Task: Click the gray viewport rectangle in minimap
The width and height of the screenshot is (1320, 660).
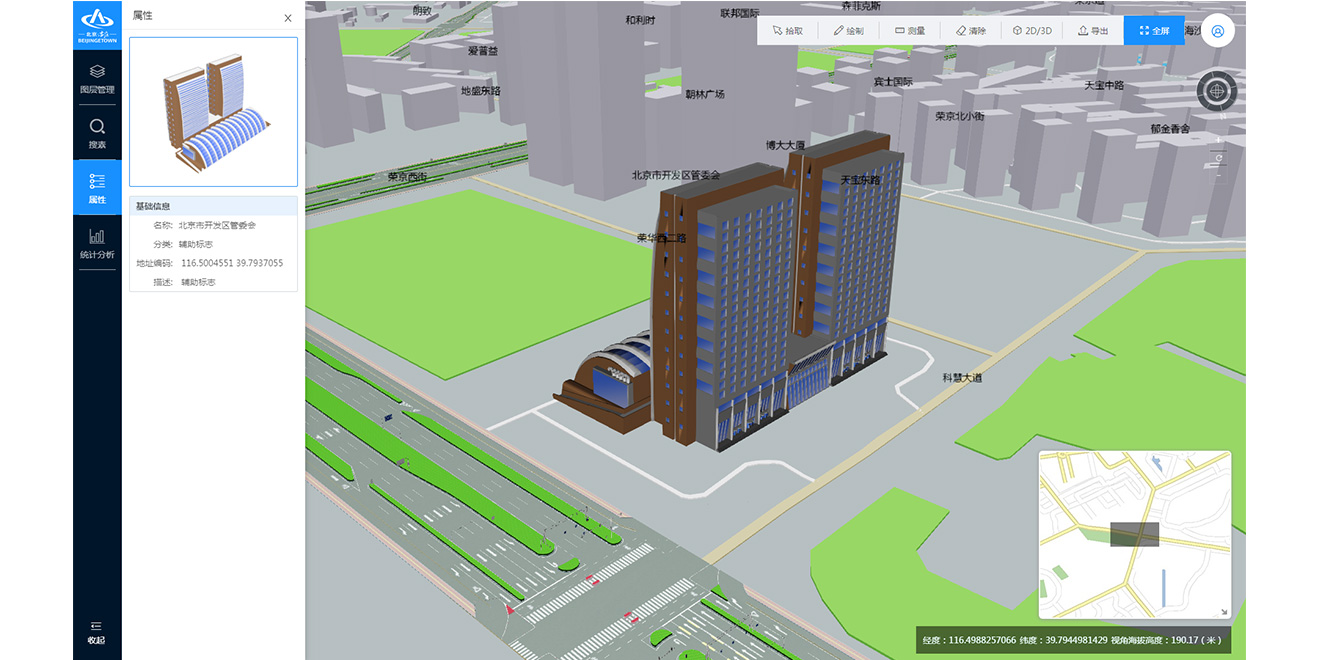Action: click(1134, 534)
